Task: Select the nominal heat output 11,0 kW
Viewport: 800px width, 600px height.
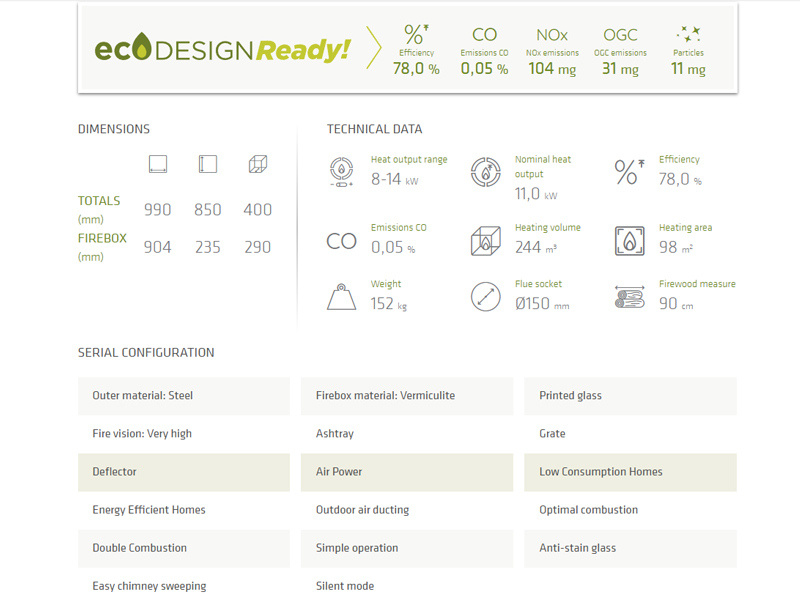Action: (x=536, y=194)
